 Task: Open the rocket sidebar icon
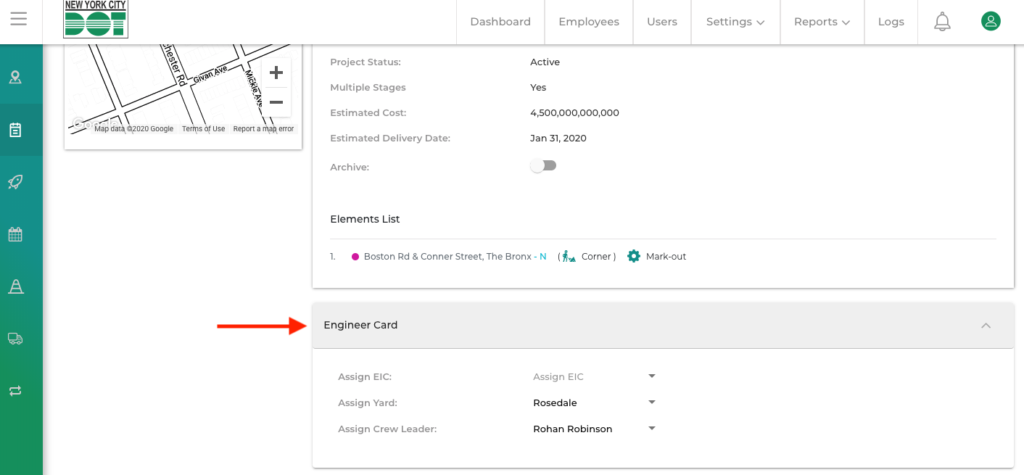click(x=16, y=182)
